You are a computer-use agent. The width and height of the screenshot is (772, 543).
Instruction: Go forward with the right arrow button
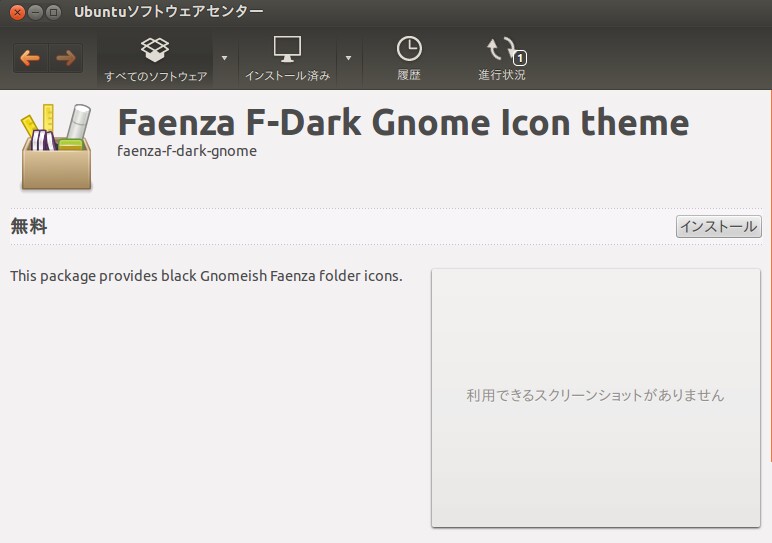point(65,58)
